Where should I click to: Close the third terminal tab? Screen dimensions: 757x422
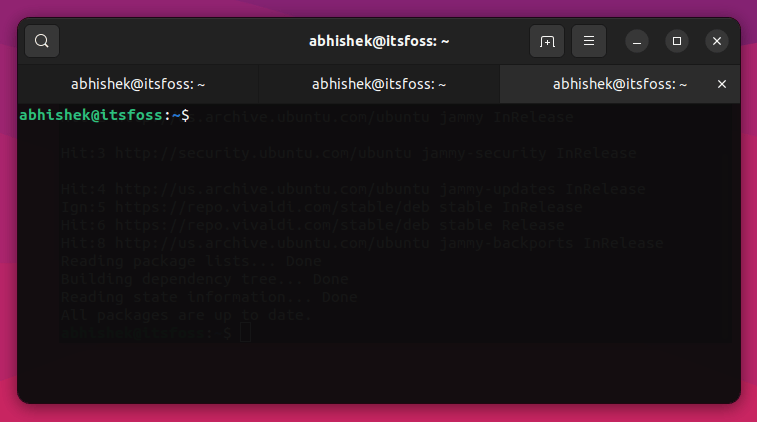[x=722, y=85]
